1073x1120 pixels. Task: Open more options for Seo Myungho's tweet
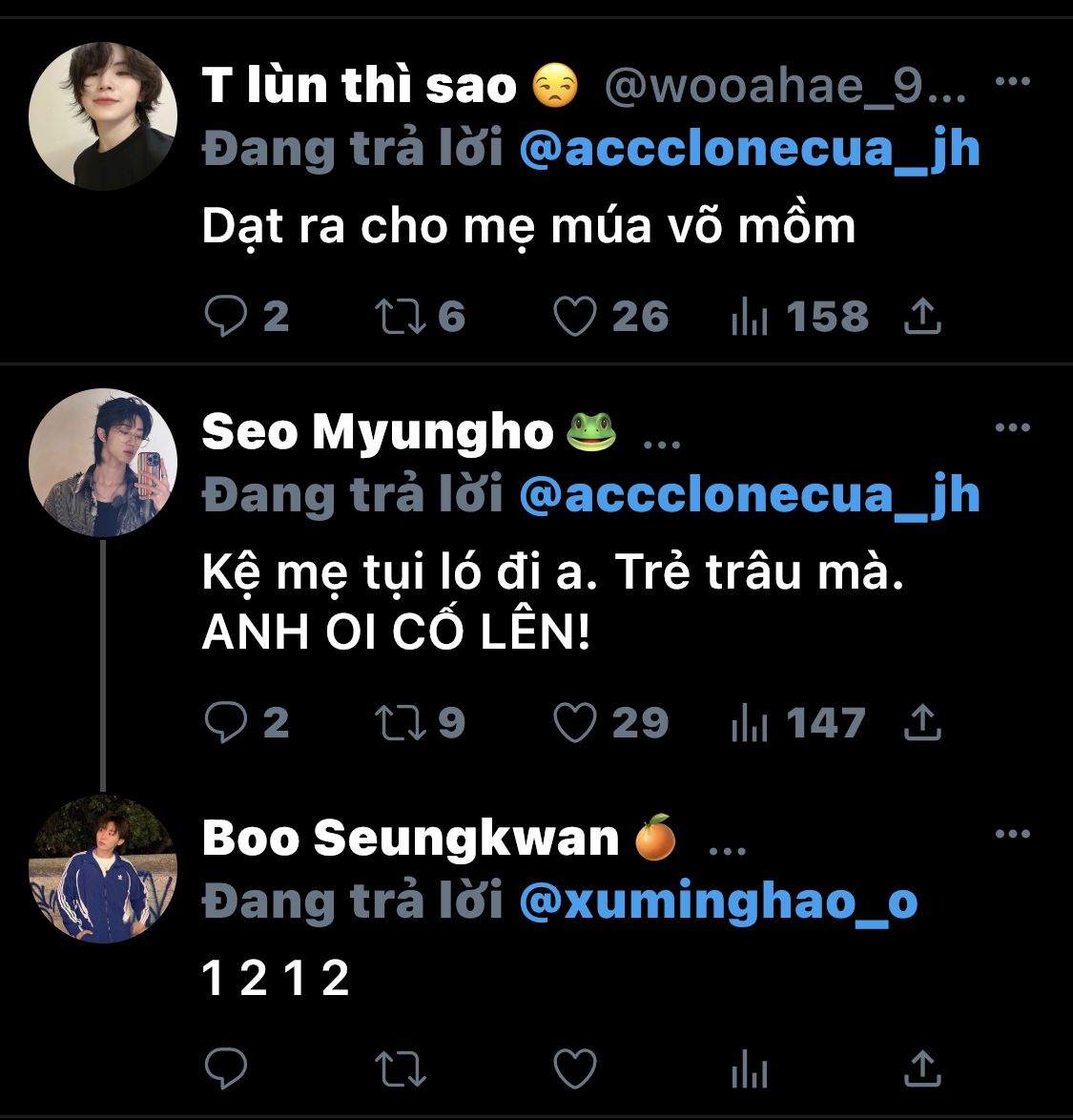pos(1012,428)
